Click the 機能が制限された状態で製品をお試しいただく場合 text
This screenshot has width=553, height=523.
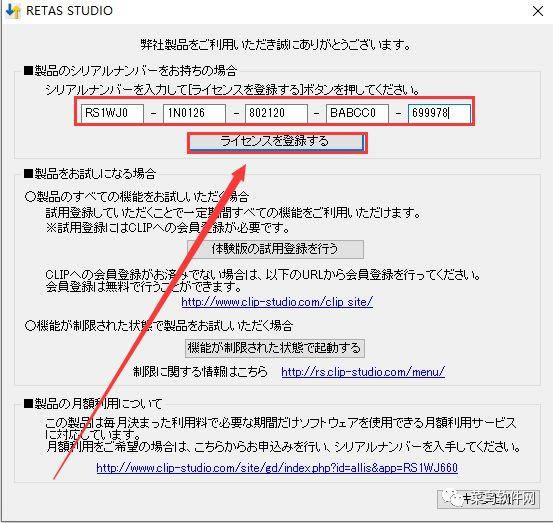click(159, 326)
